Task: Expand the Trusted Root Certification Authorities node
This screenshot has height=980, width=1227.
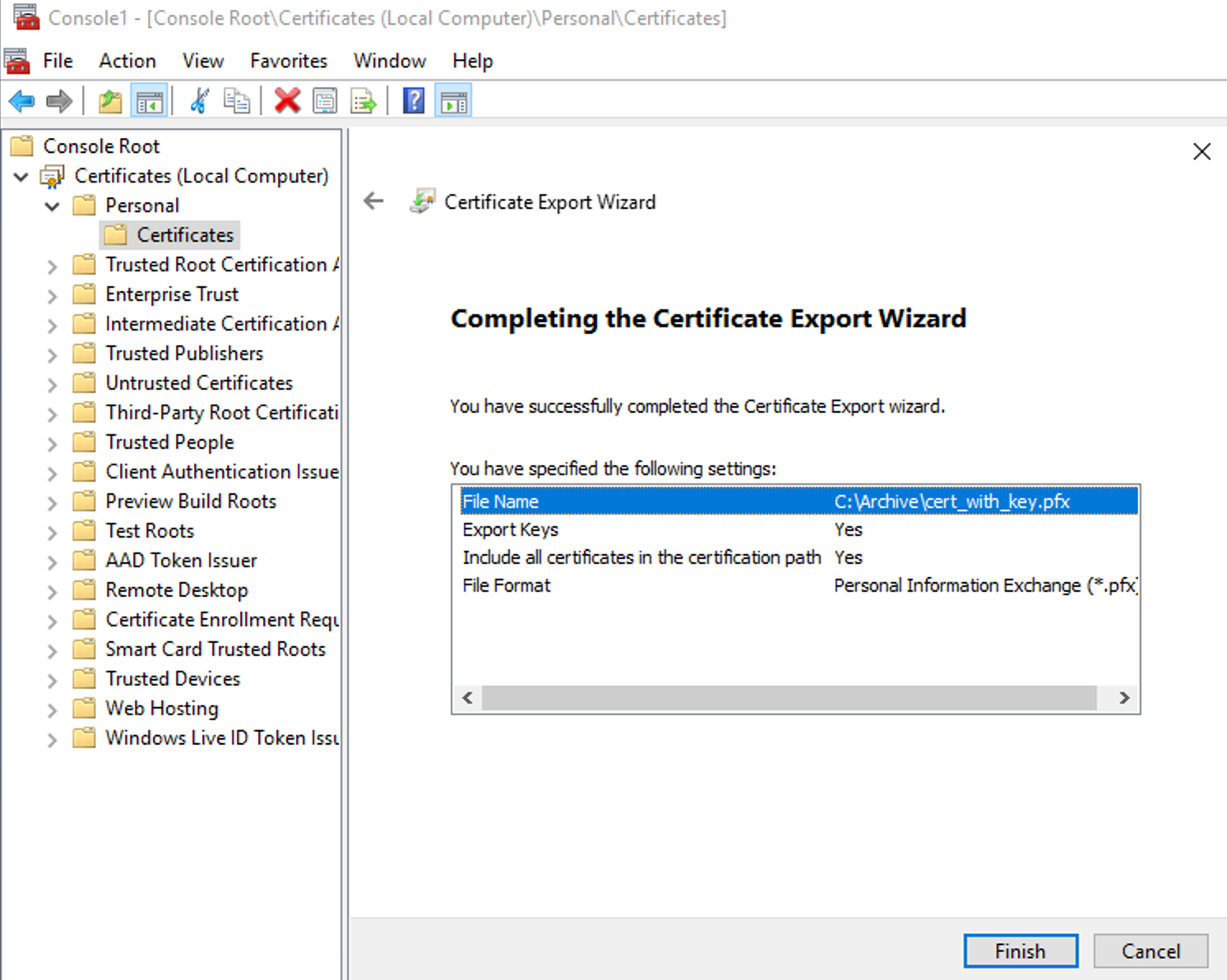Action: coord(52,266)
